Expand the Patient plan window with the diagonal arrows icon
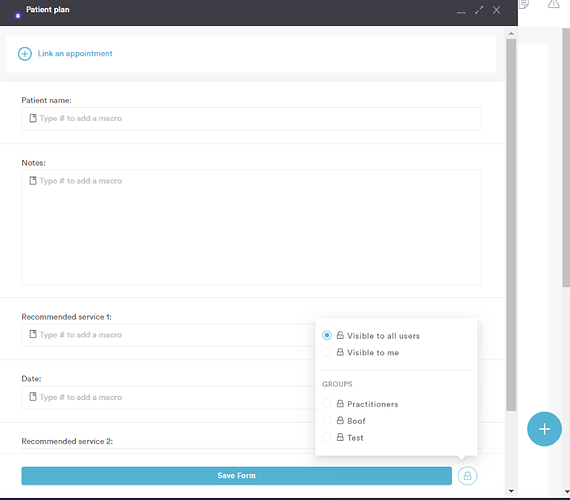 point(479,10)
